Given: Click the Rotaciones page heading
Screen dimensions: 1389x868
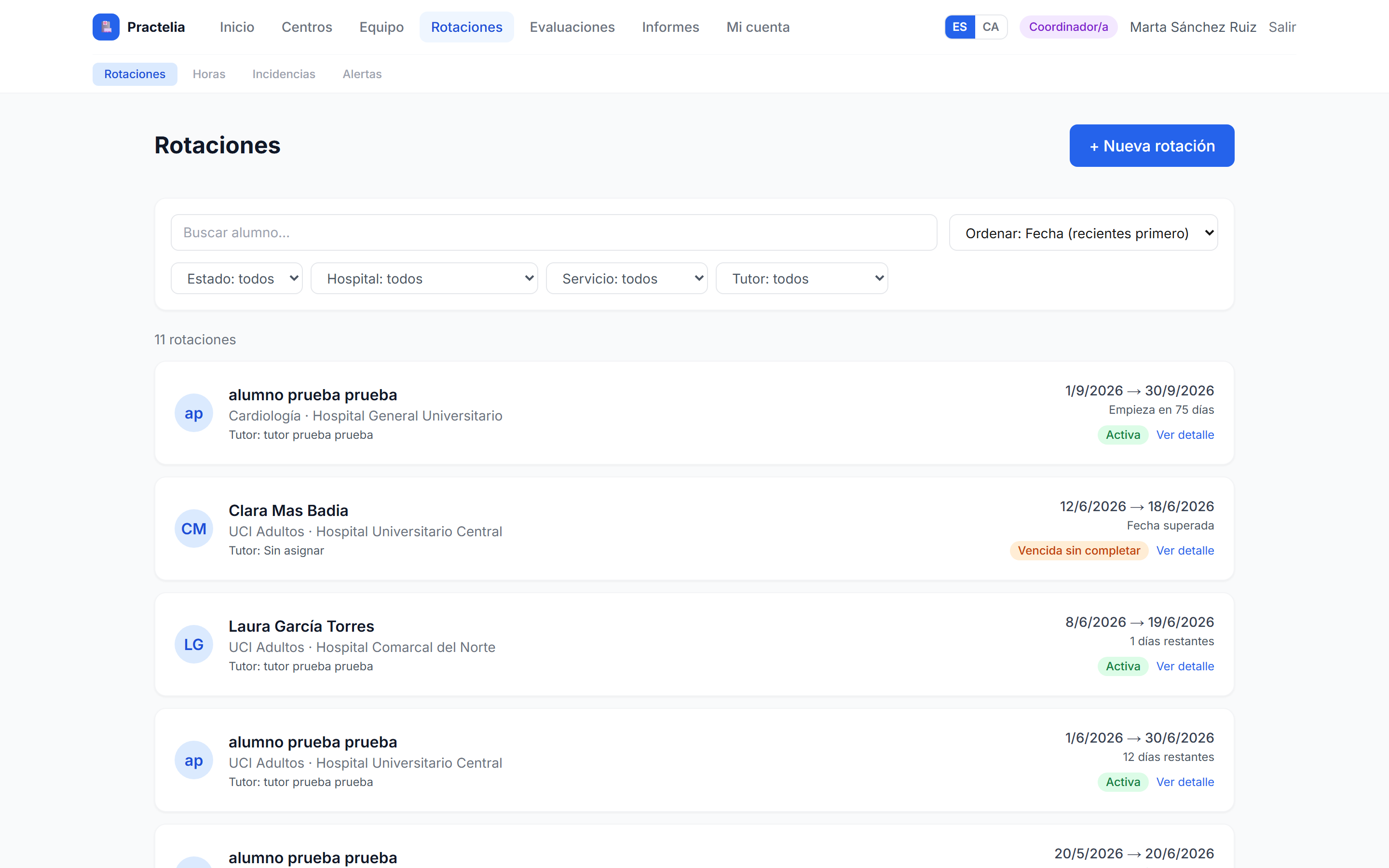Looking at the screenshot, I should click(x=218, y=145).
